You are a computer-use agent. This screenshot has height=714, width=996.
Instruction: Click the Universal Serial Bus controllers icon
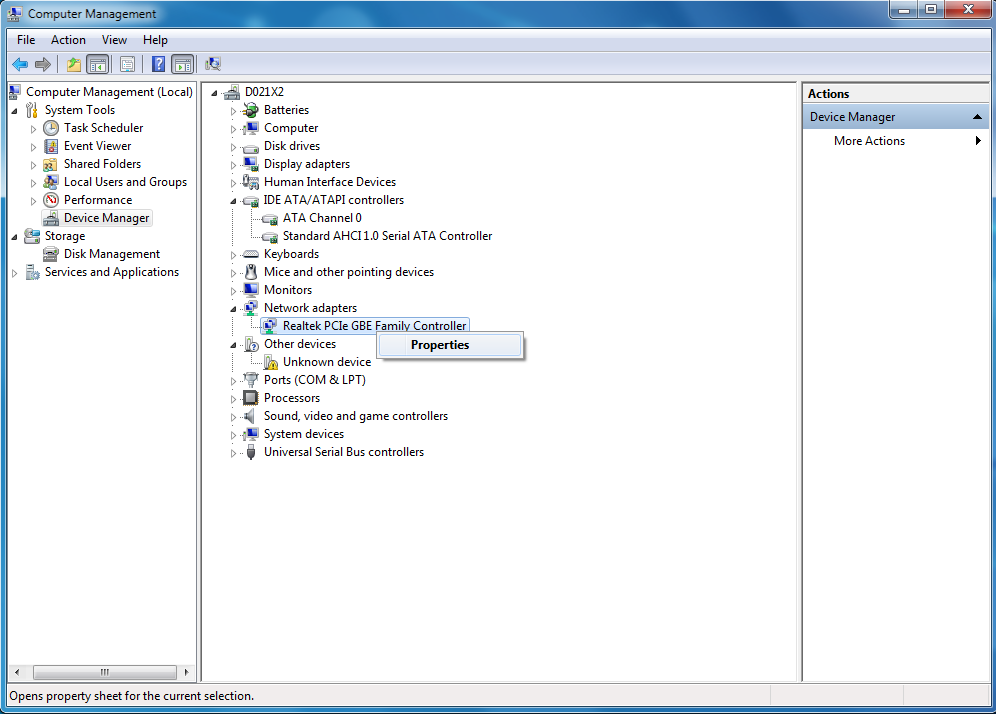(251, 452)
